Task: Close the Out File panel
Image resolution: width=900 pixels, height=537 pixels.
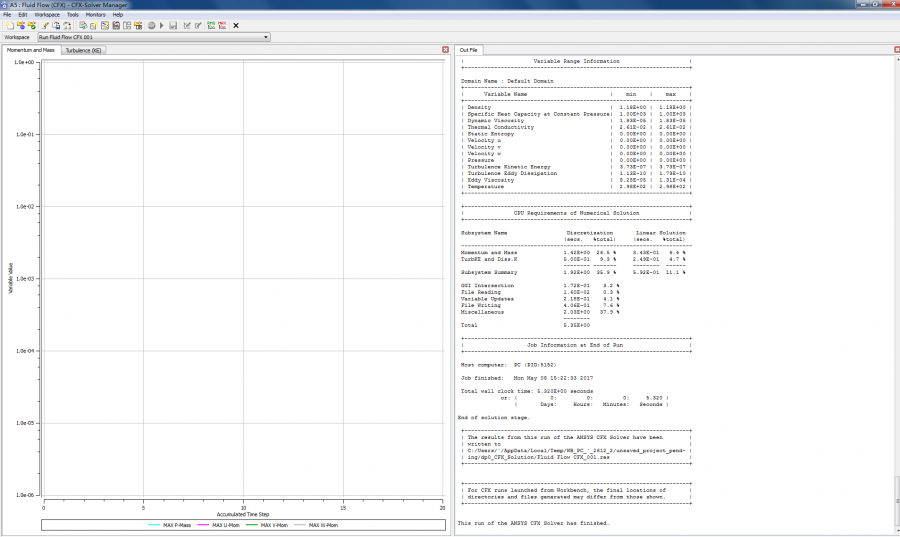Action: pos(894,49)
